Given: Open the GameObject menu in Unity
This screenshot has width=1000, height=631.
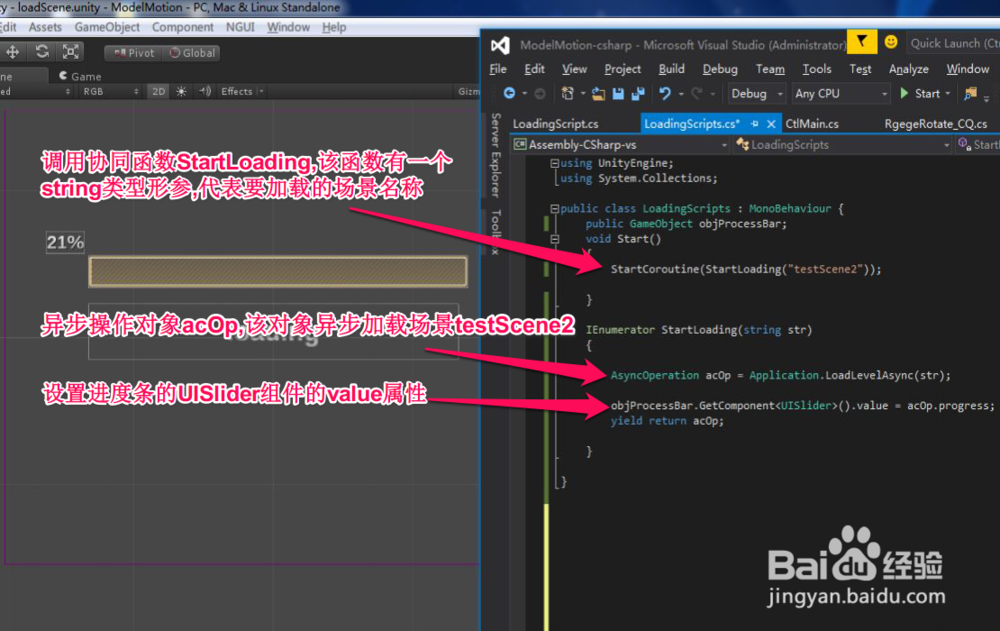Looking at the screenshot, I should coord(108,27).
